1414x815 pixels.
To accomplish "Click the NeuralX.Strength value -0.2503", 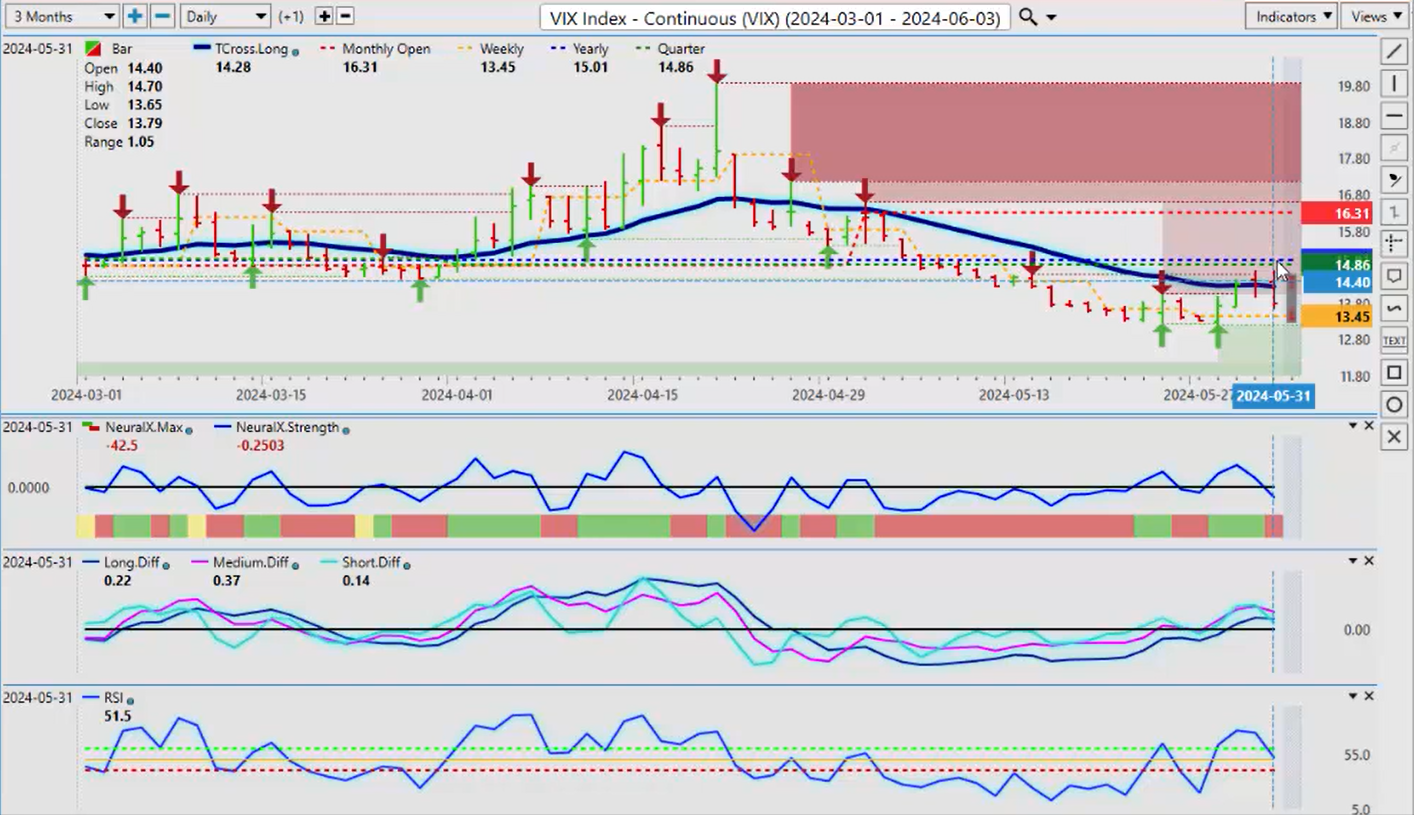I will point(260,445).
